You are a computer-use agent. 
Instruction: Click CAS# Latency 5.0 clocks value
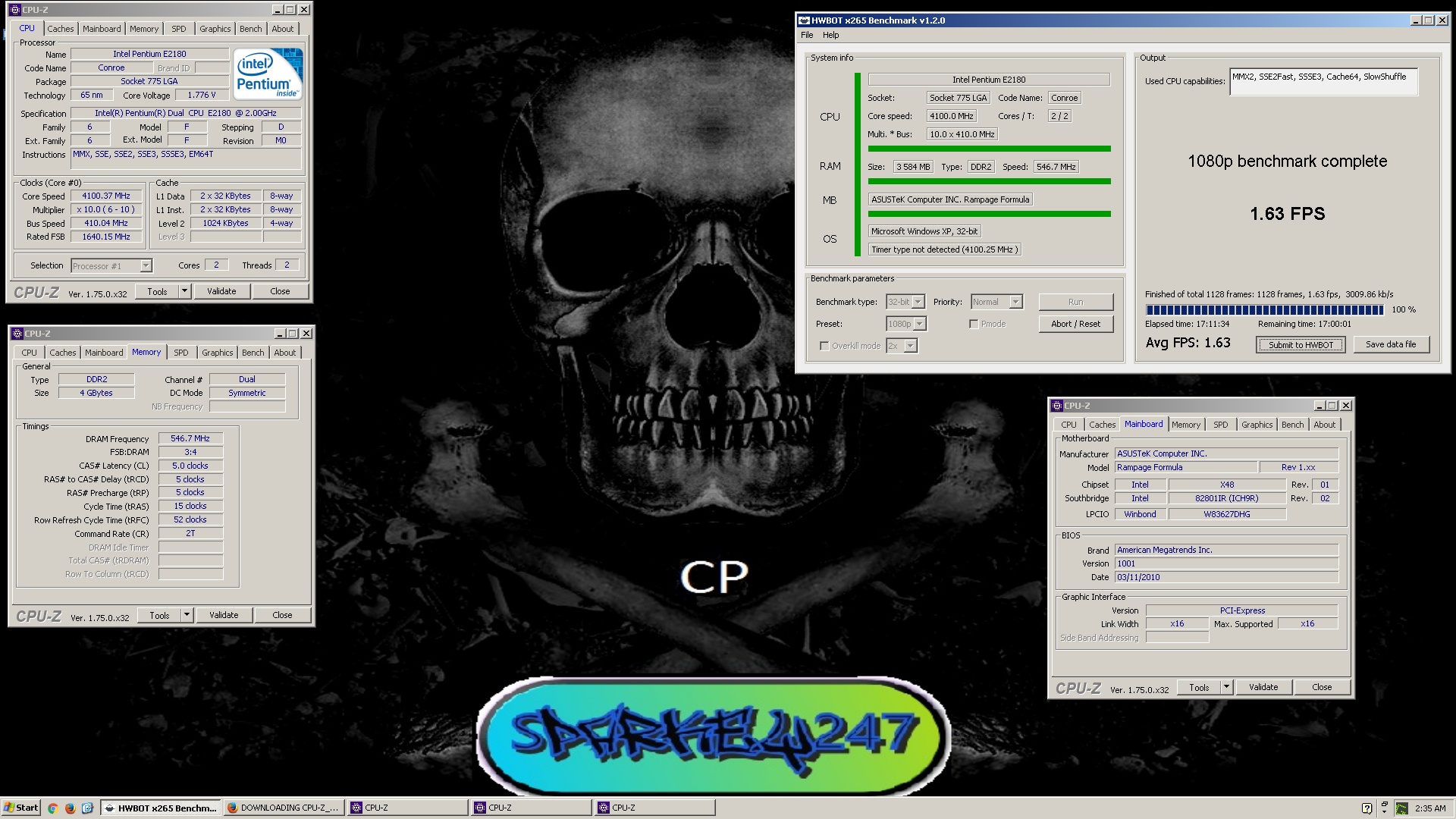pos(190,466)
